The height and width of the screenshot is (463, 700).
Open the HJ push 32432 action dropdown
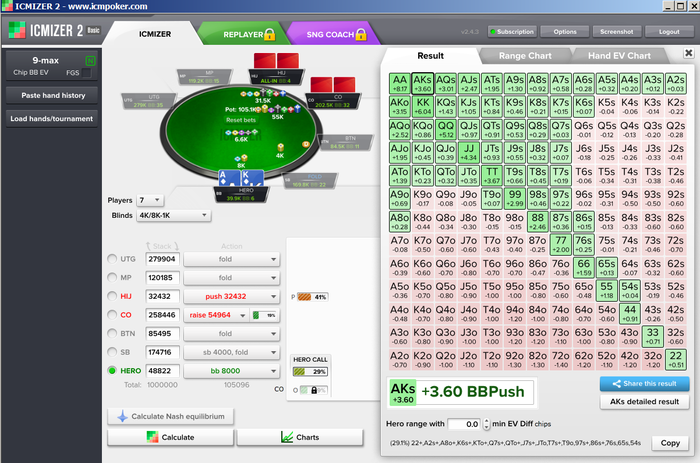pos(232,296)
